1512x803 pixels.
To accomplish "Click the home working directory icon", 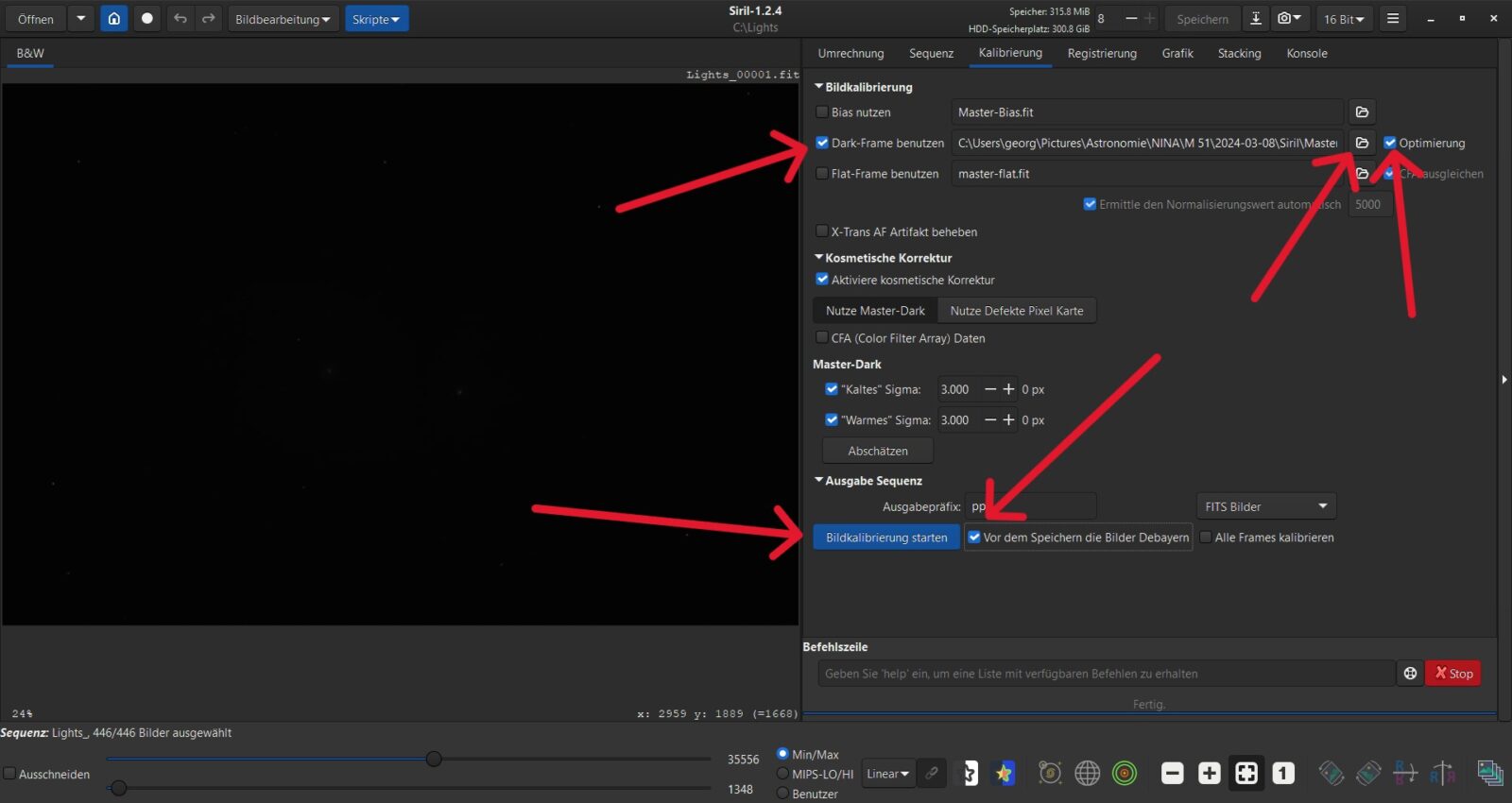I will [x=113, y=19].
